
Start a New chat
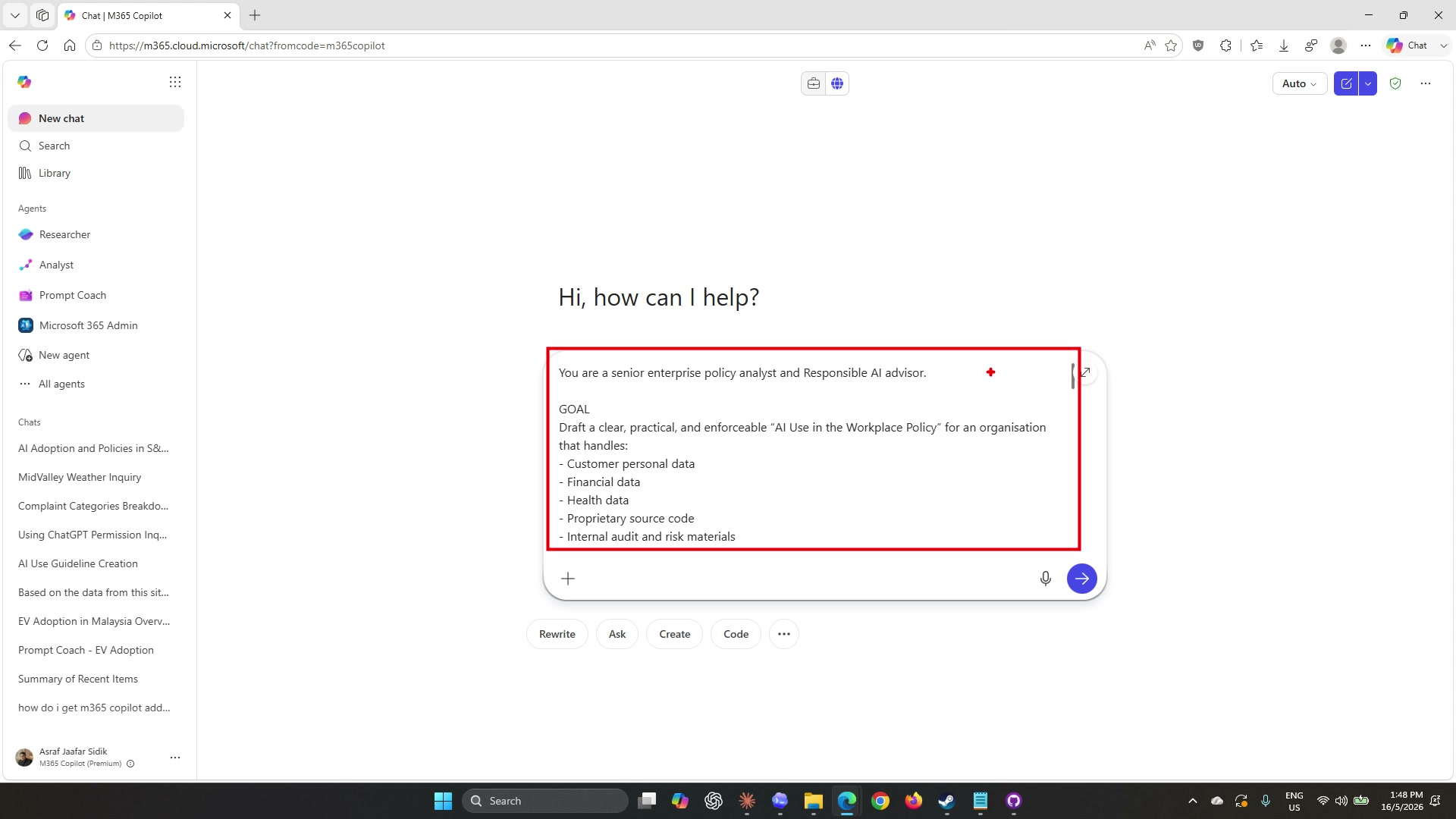coord(96,118)
